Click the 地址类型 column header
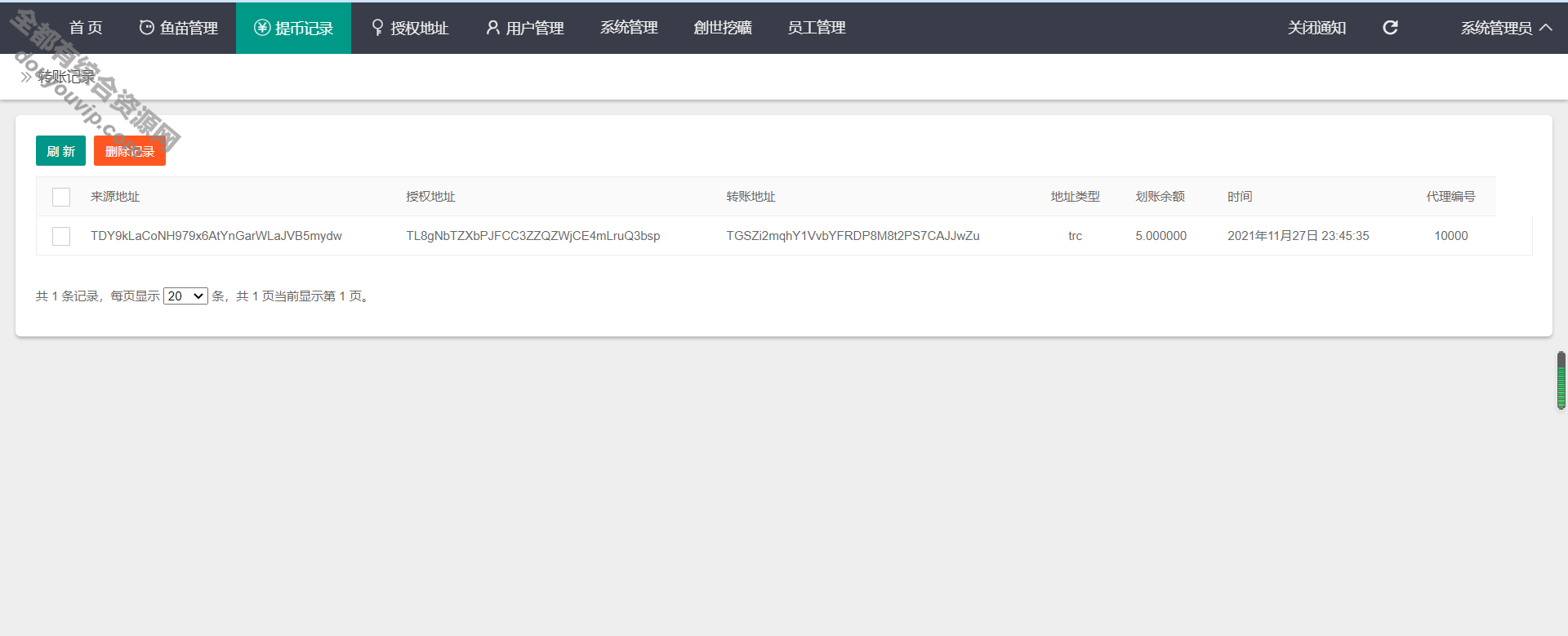Screen dimensions: 1568x636 1075,197
